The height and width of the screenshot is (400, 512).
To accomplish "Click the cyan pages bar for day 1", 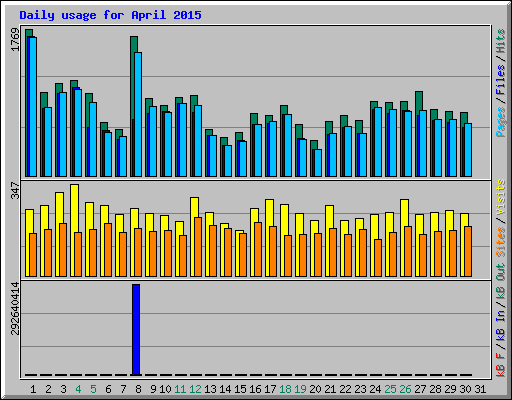I will [x=33, y=107].
